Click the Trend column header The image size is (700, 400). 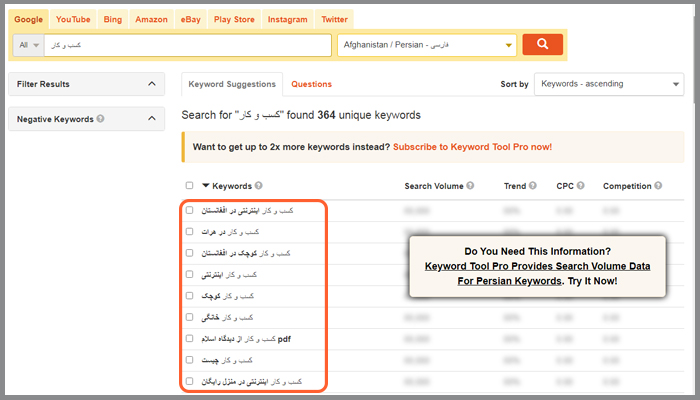tap(515, 186)
